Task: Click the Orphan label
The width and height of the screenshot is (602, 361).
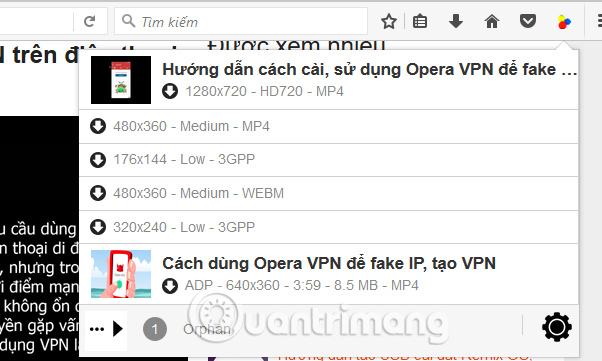Action: point(207,329)
